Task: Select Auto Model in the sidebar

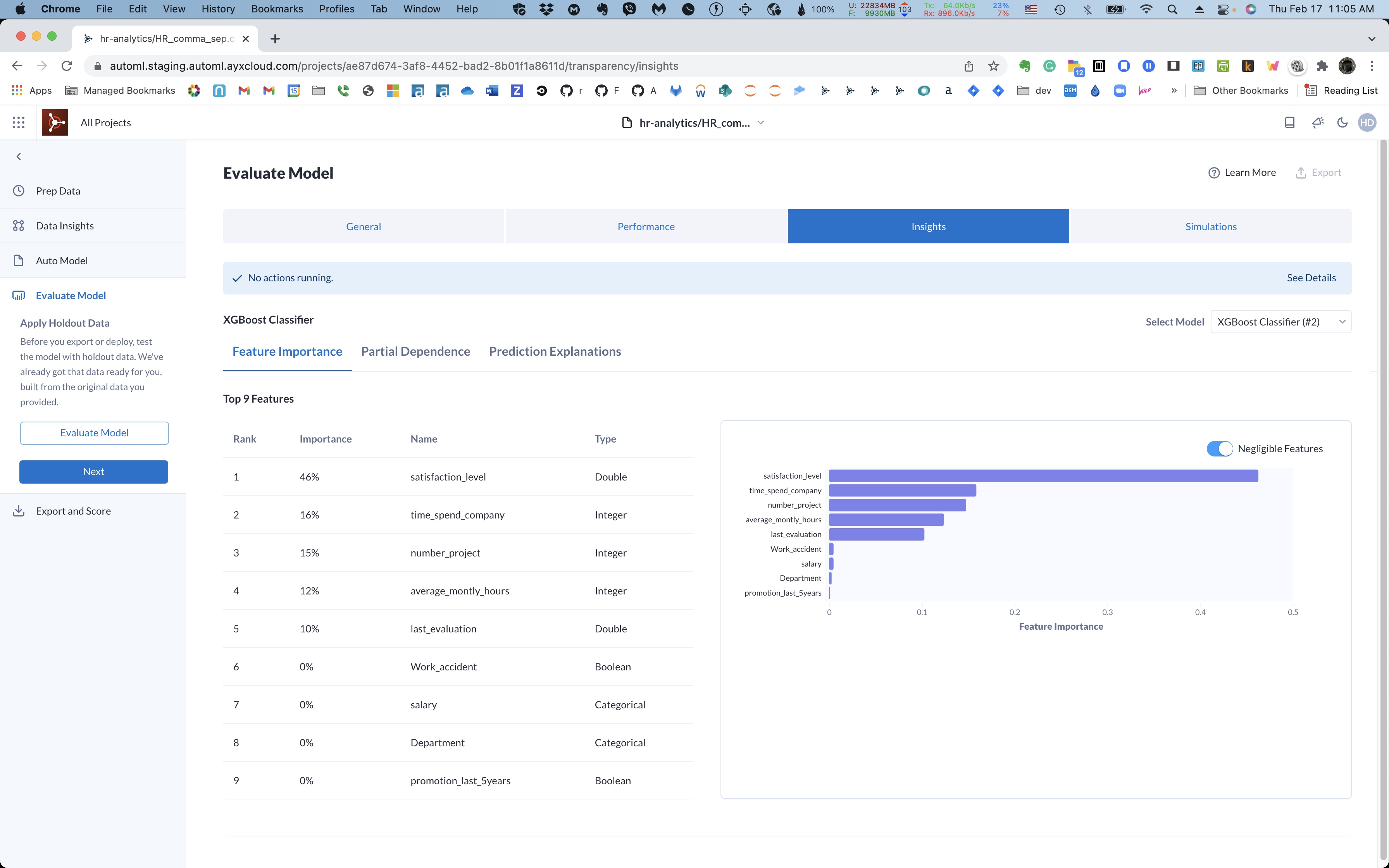Action: [61, 260]
